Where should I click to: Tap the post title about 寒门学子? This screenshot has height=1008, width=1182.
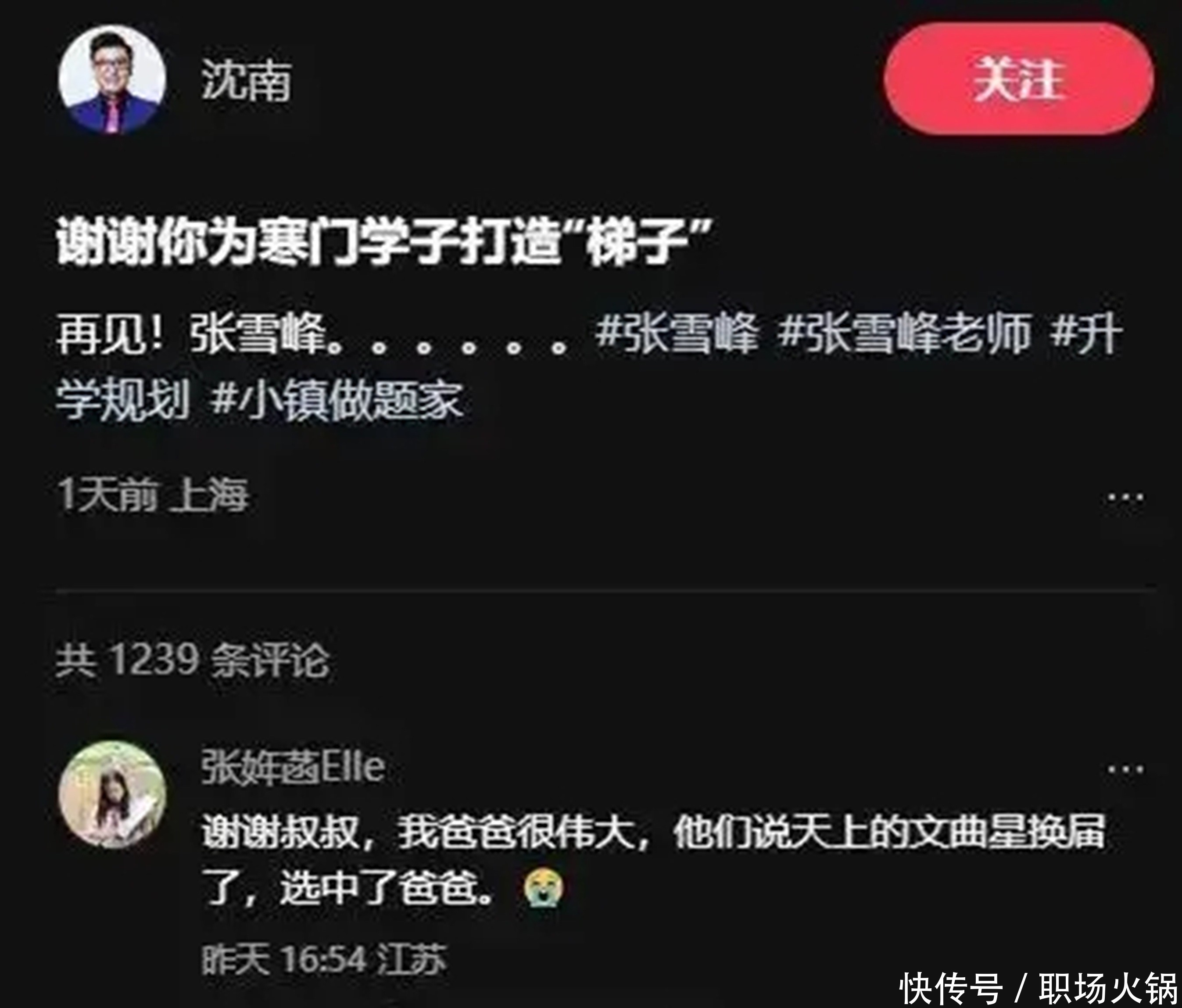coord(384,243)
